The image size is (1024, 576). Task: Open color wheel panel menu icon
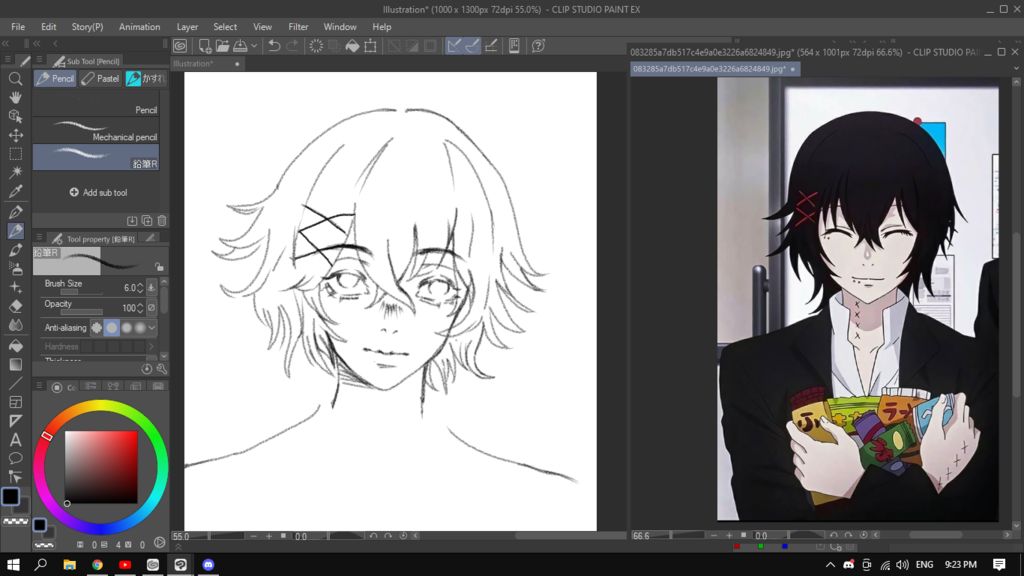(x=39, y=386)
